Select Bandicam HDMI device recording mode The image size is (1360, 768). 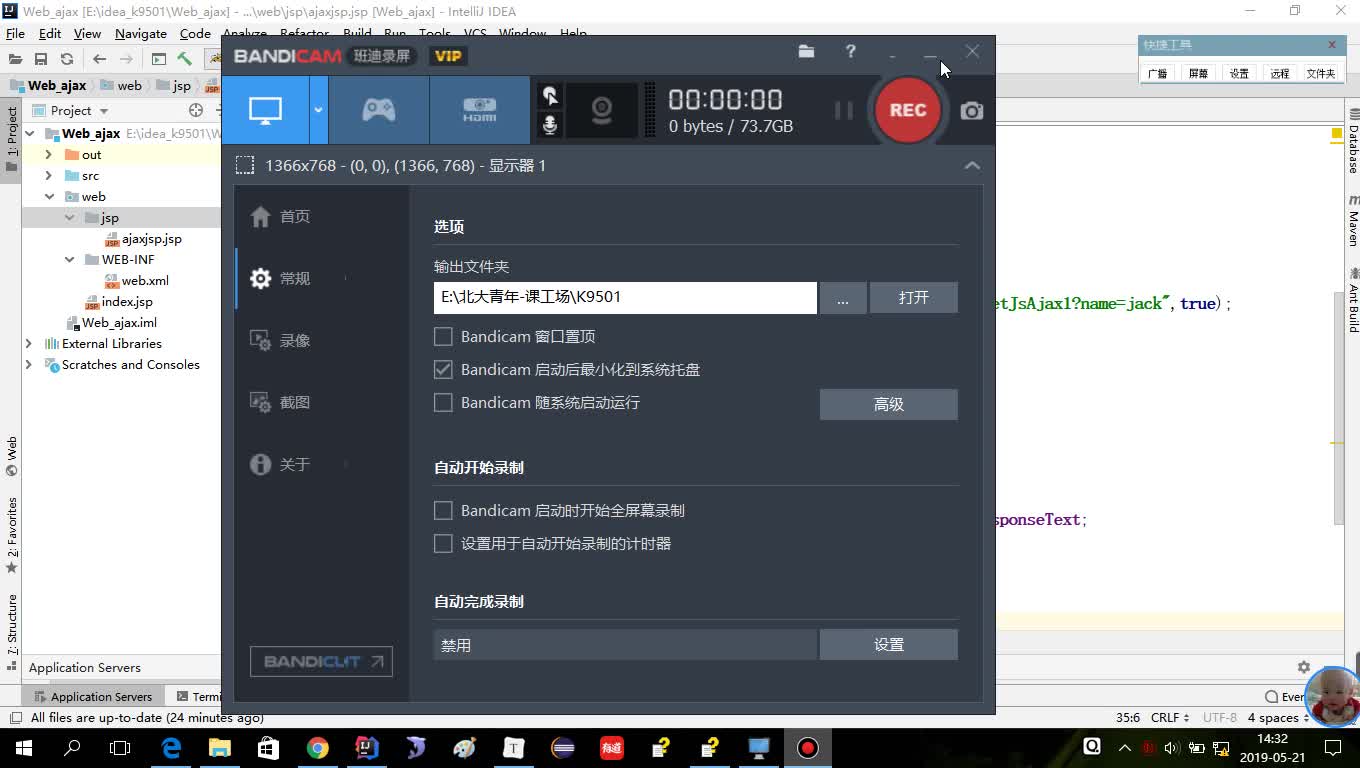coord(479,110)
